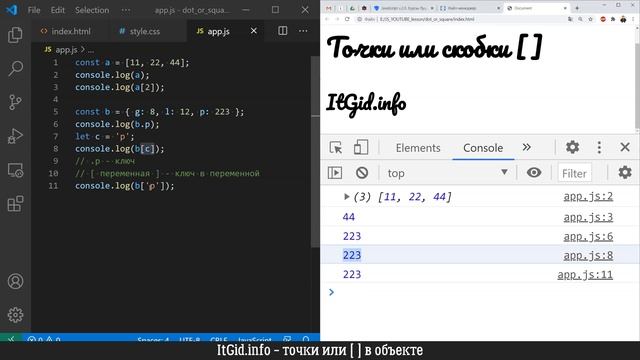
Task: Toggle DevTools device toolbar
Action: [361, 147]
